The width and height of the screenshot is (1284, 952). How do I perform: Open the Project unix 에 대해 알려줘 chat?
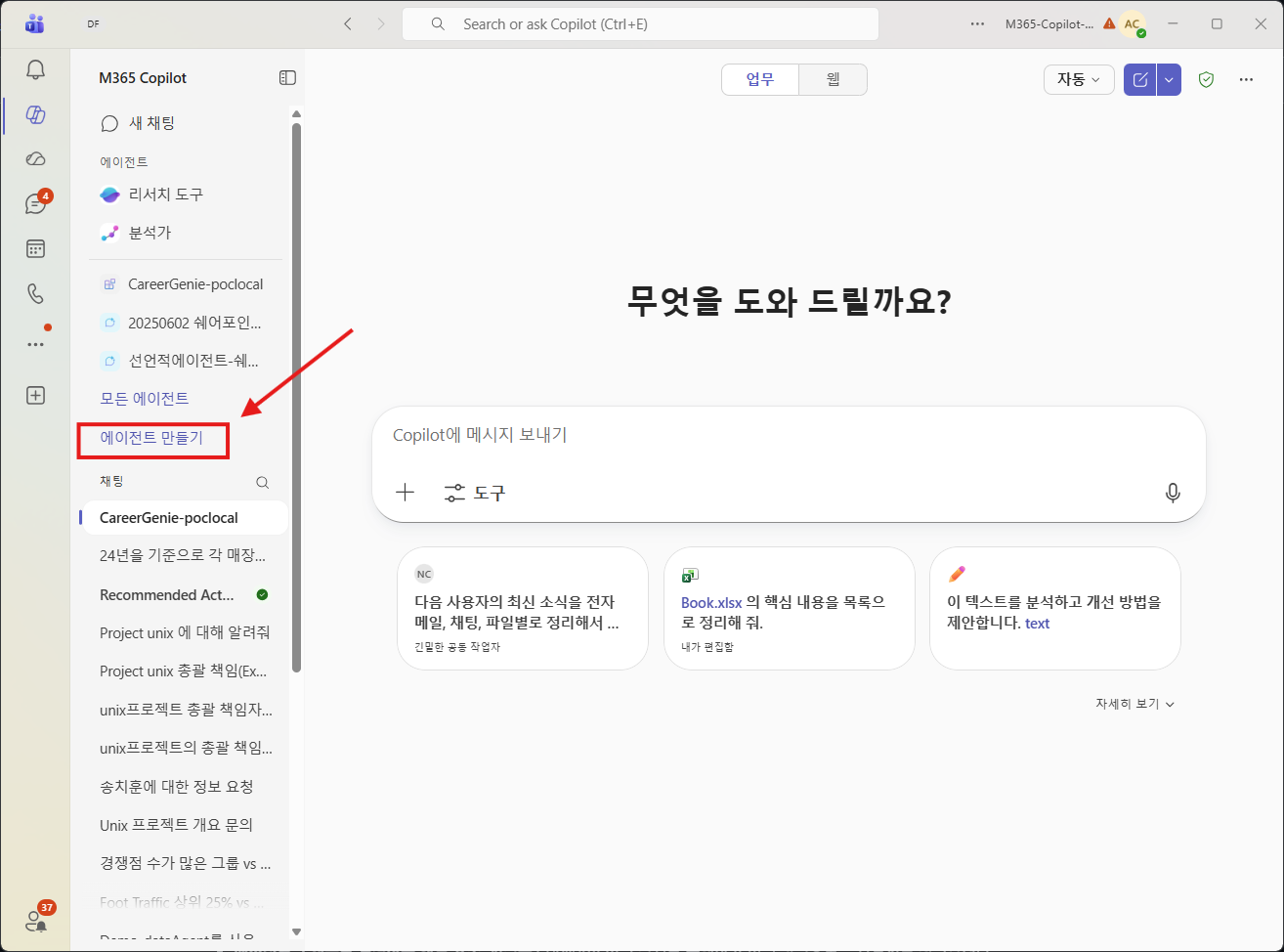184,632
